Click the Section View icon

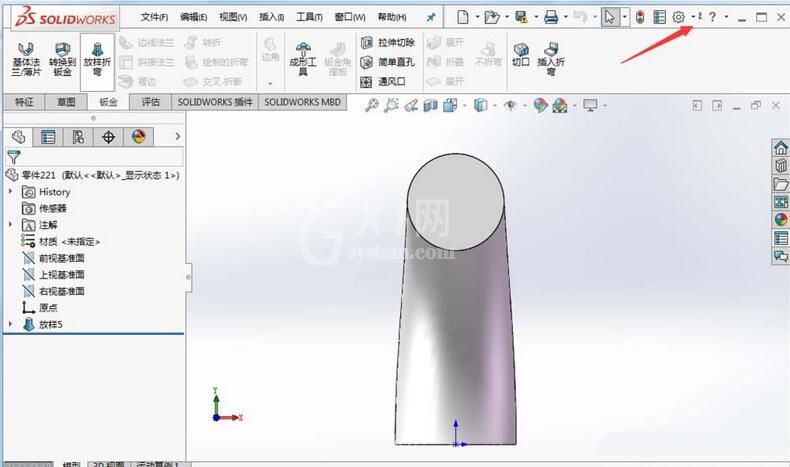430,105
